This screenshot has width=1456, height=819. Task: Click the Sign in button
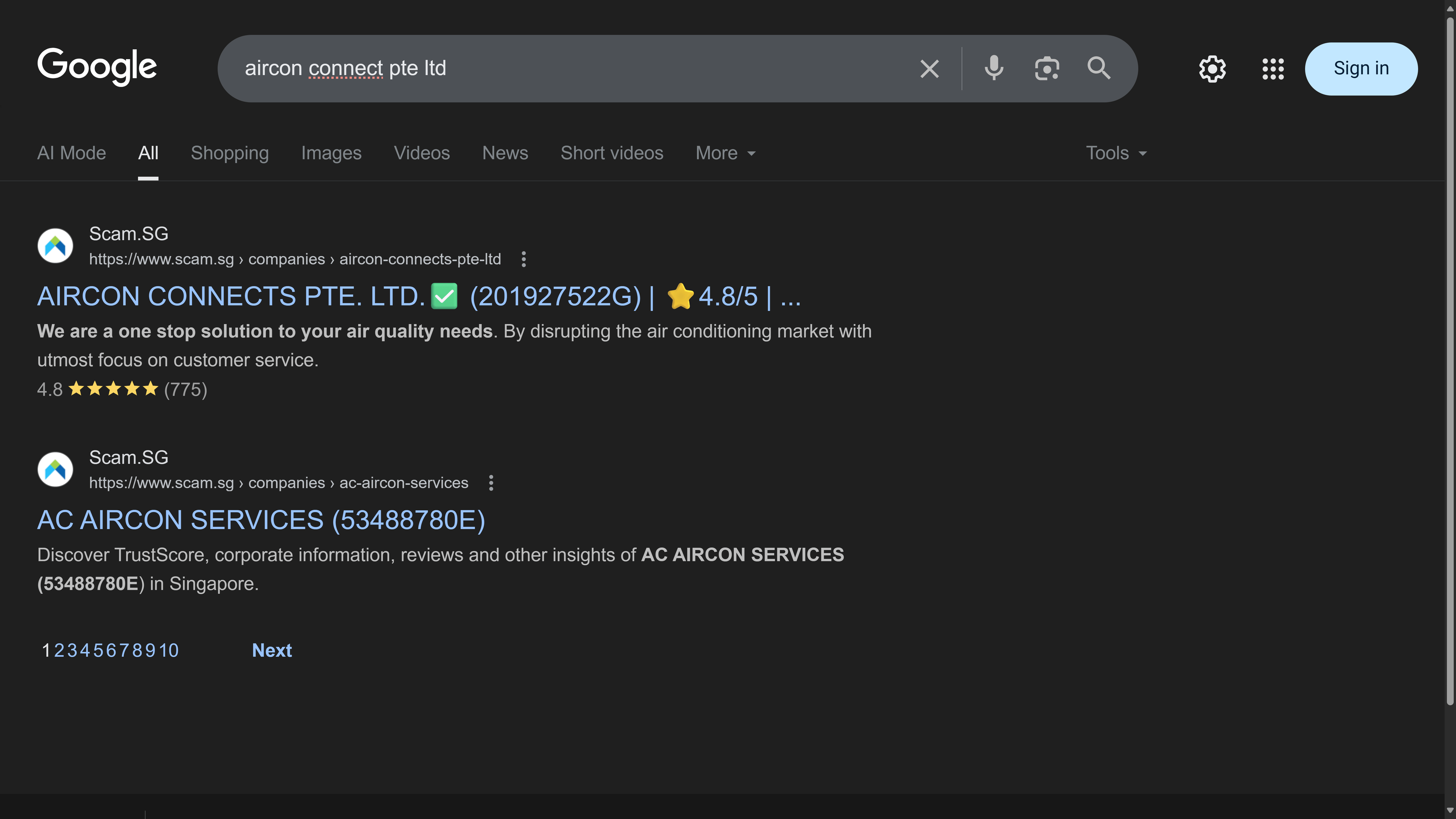[x=1361, y=68]
